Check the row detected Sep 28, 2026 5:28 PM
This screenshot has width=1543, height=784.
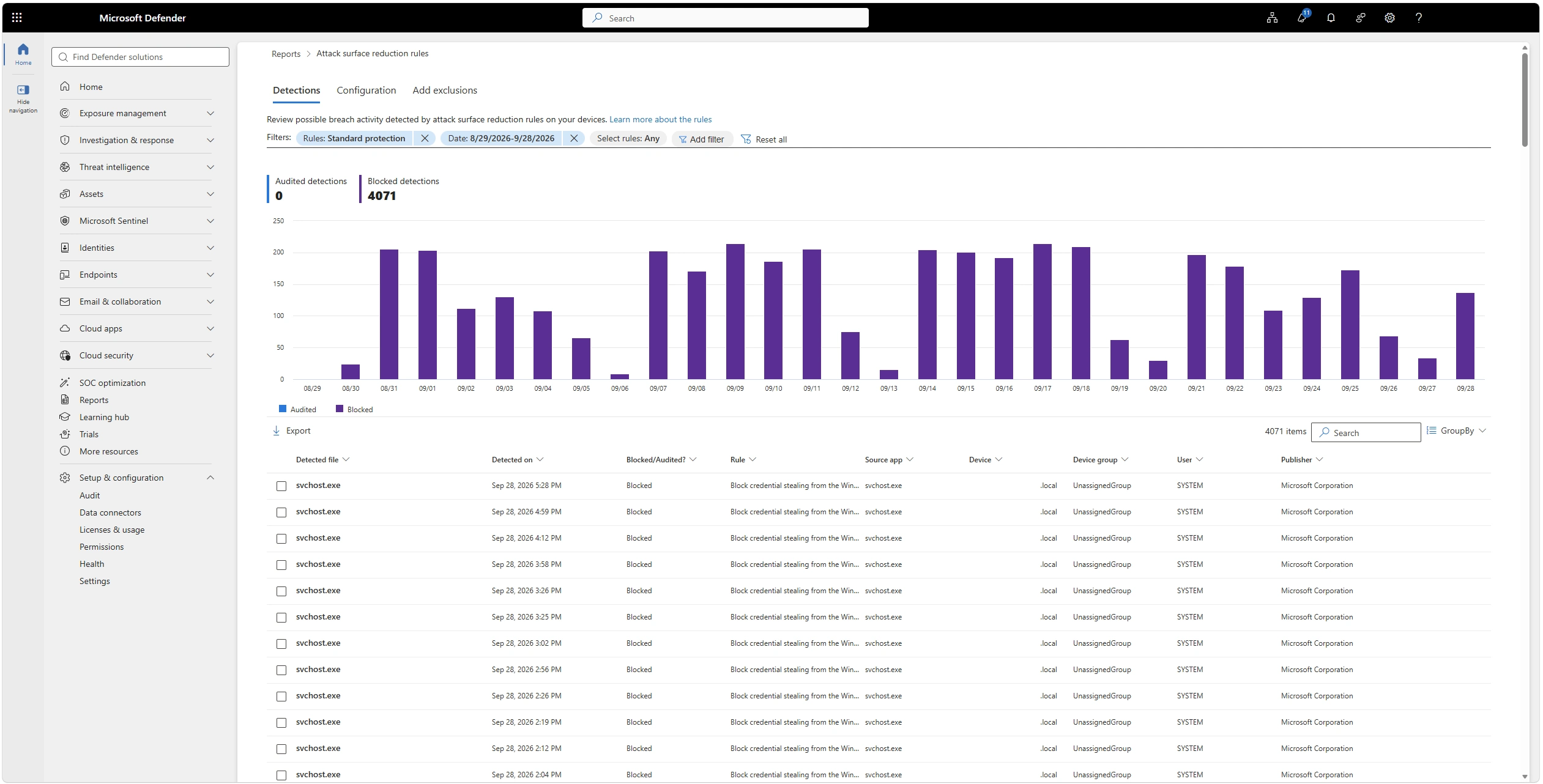point(281,486)
